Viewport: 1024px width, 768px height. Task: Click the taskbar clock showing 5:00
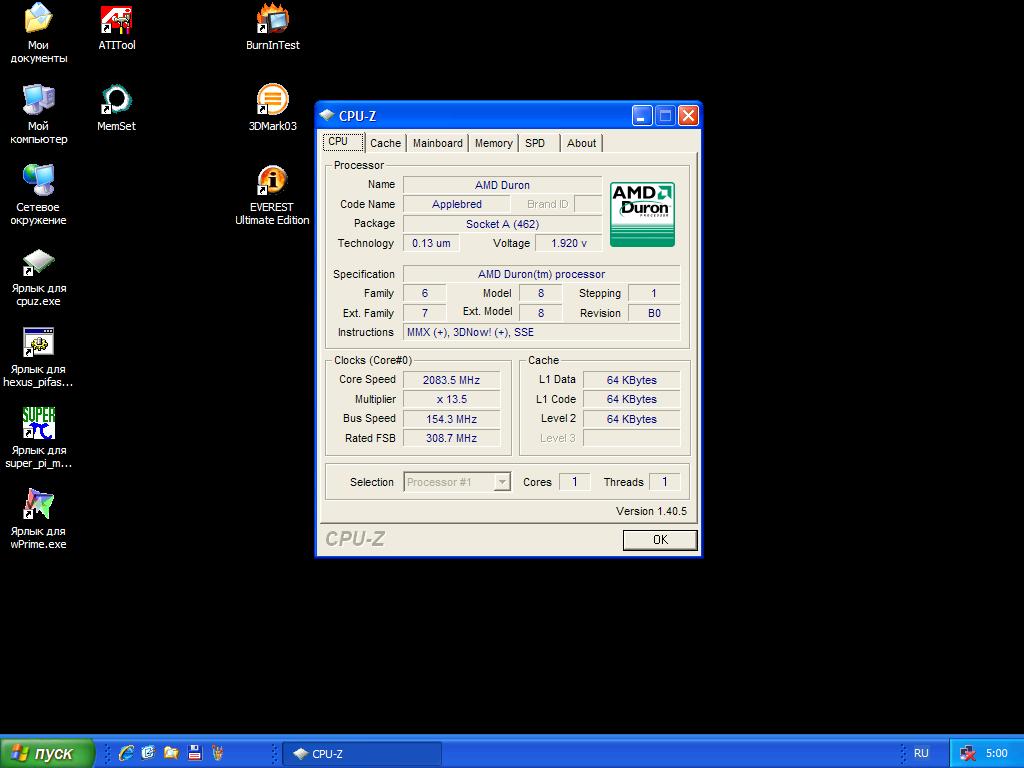(996, 754)
